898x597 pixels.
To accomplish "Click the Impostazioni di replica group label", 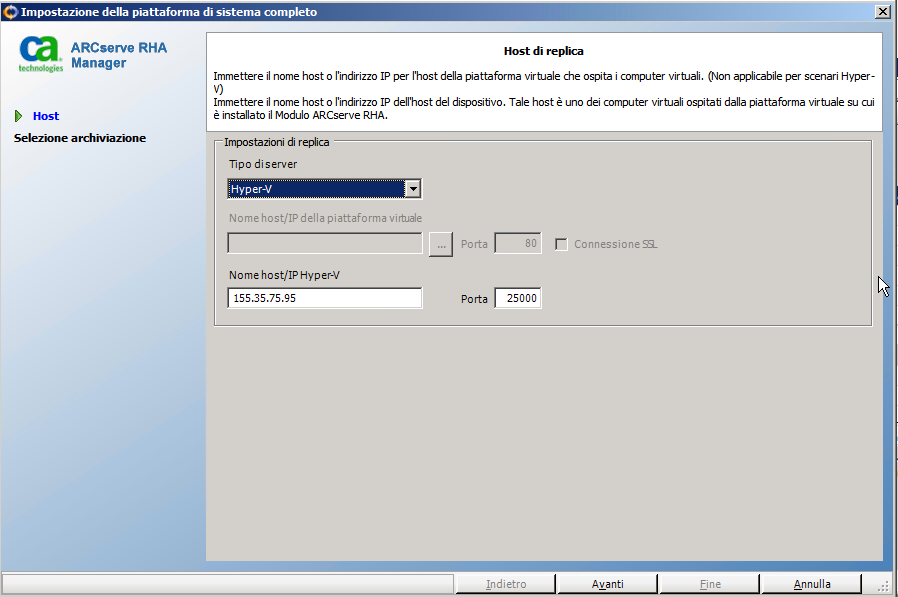I will (277, 142).
